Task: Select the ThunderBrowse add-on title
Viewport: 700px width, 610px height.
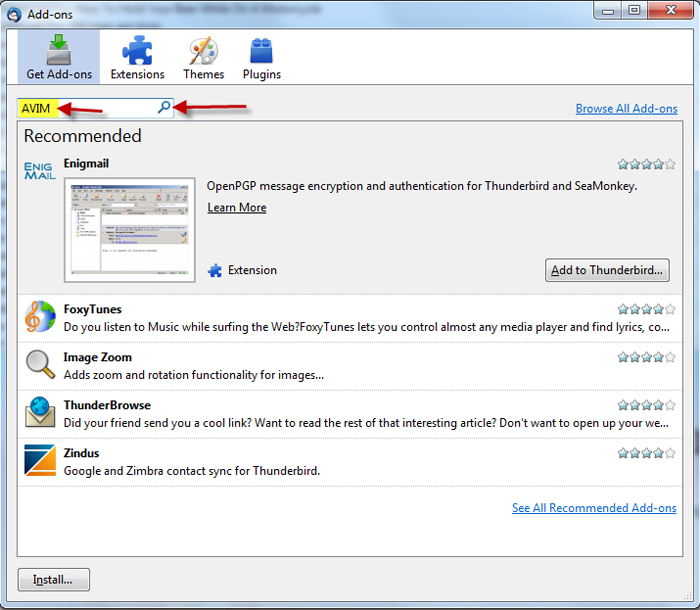Action: point(107,405)
